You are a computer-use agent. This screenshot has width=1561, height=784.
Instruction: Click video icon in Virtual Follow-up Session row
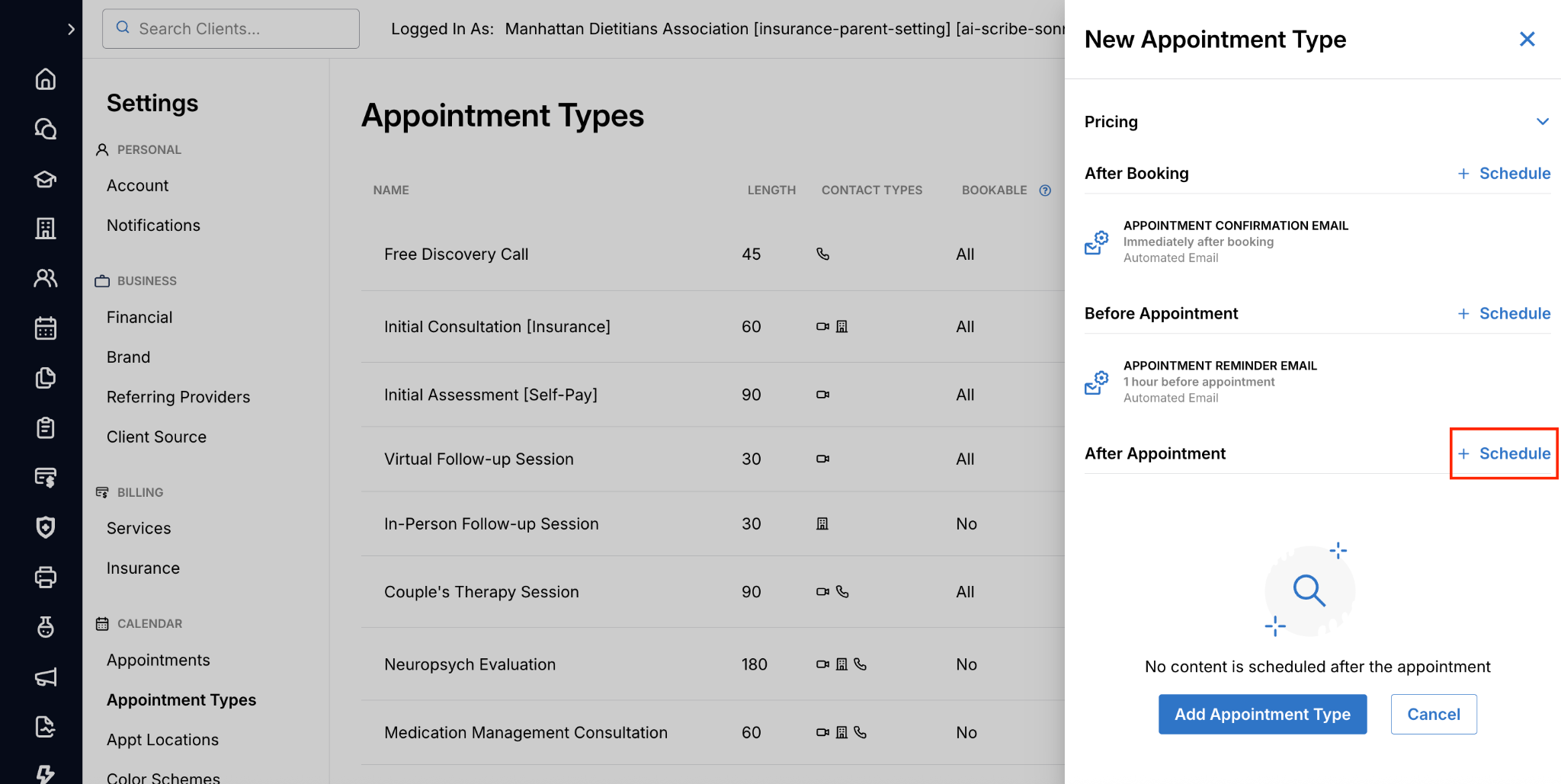point(822,459)
